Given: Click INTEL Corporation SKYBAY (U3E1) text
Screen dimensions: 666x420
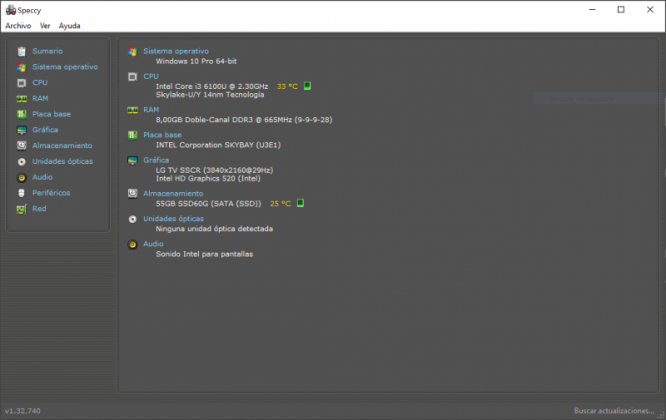Looking at the screenshot, I should [x=218, y=145].
